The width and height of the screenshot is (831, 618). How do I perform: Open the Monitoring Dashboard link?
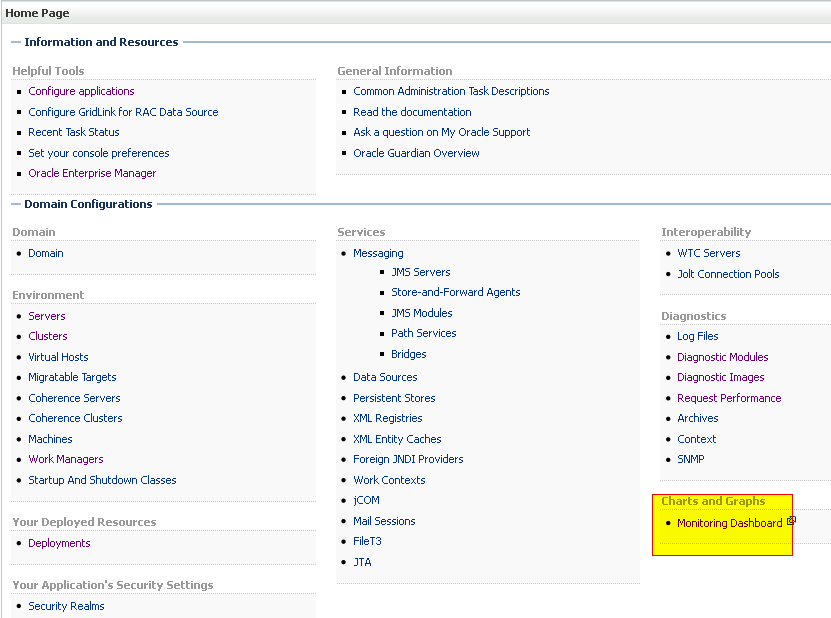click(x=729, y=523)
